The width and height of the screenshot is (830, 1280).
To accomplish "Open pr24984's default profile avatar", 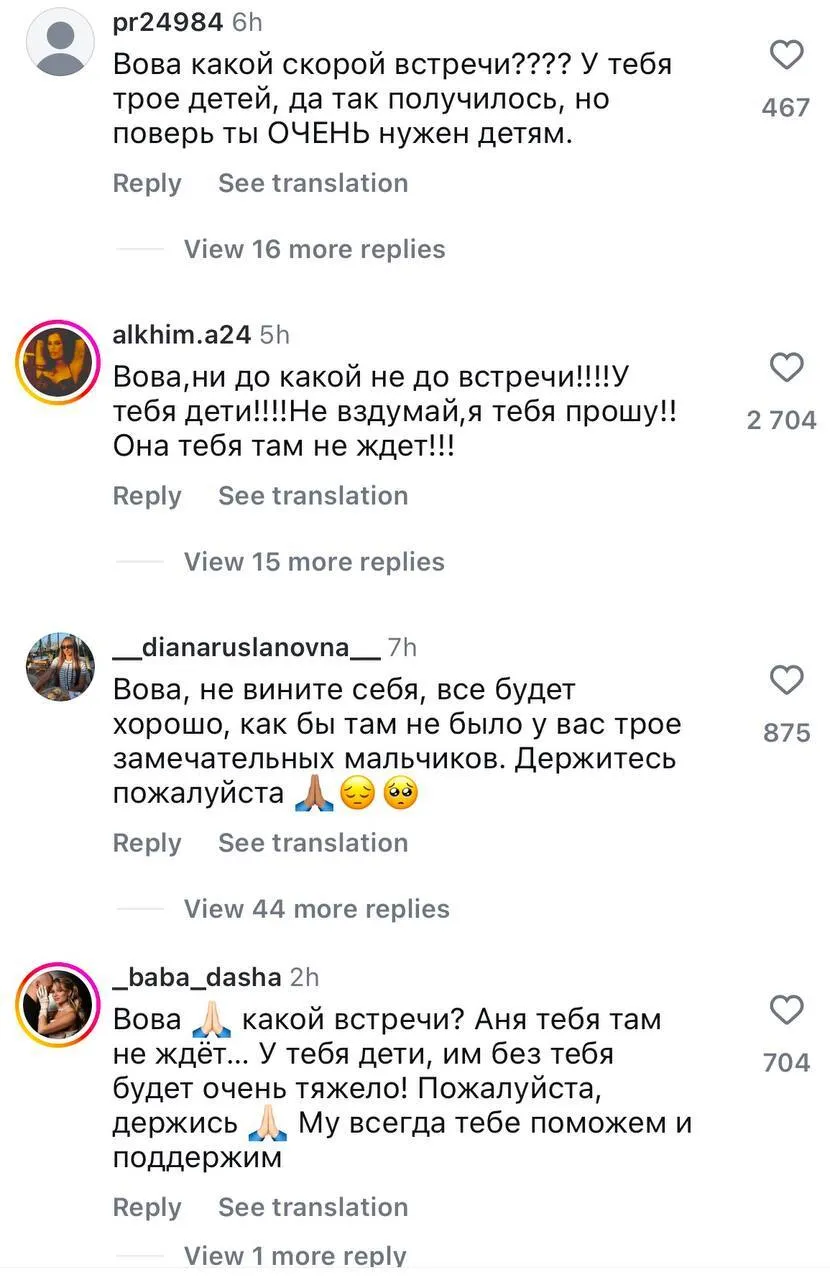I will (60, 41).
